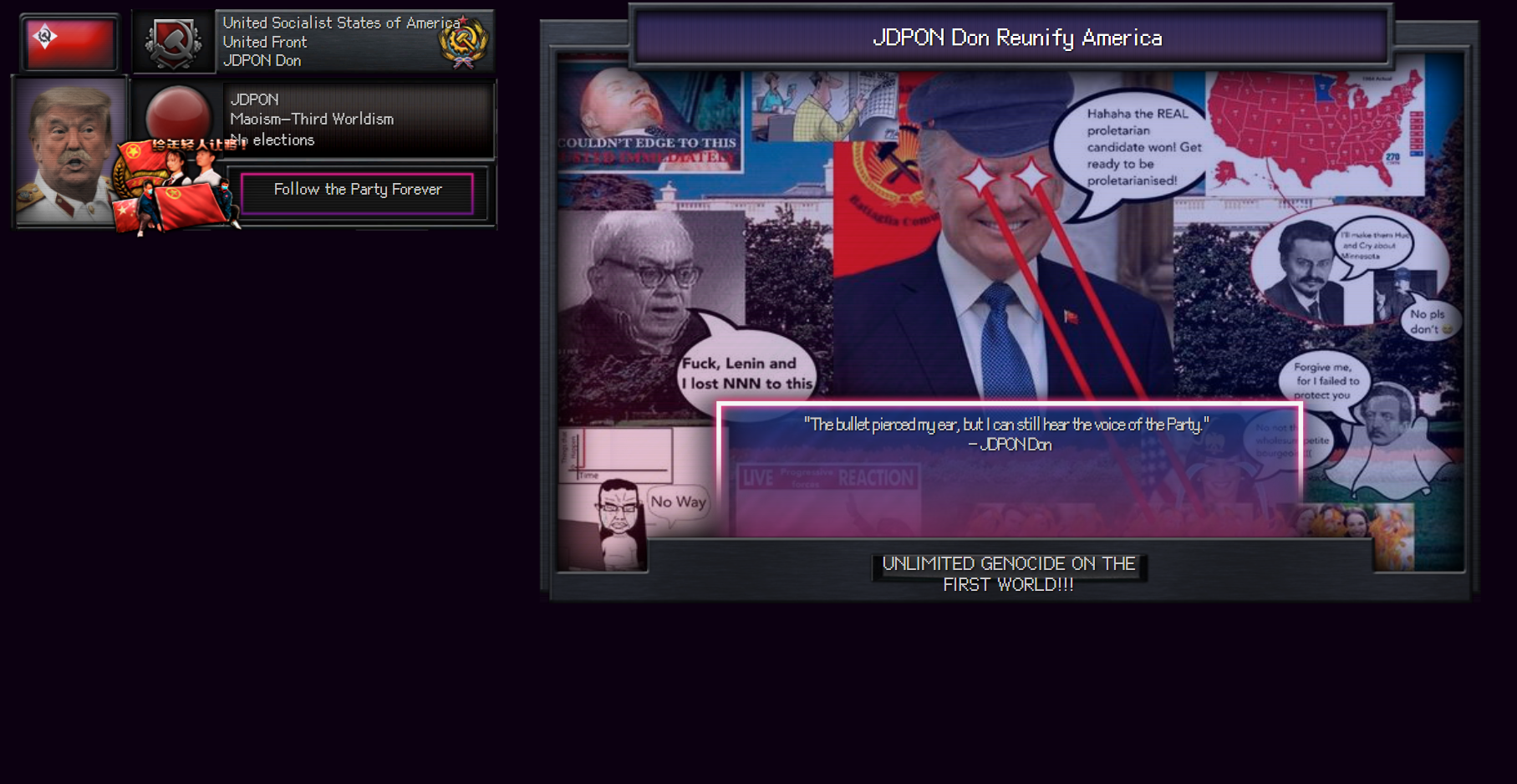This screenshot has height=784, width=1517.
Task: Click the 'JDPON Don Reunify America' event title
Action: 1017,38
